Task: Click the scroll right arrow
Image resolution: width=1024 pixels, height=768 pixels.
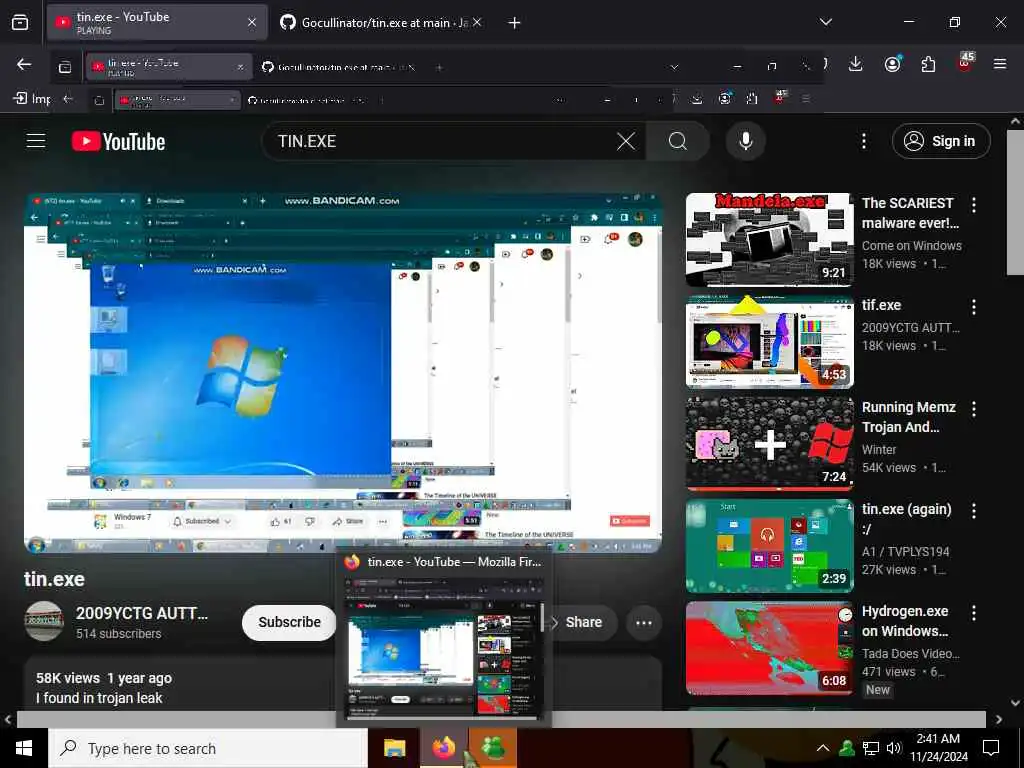Action: (x=999, y=719)
